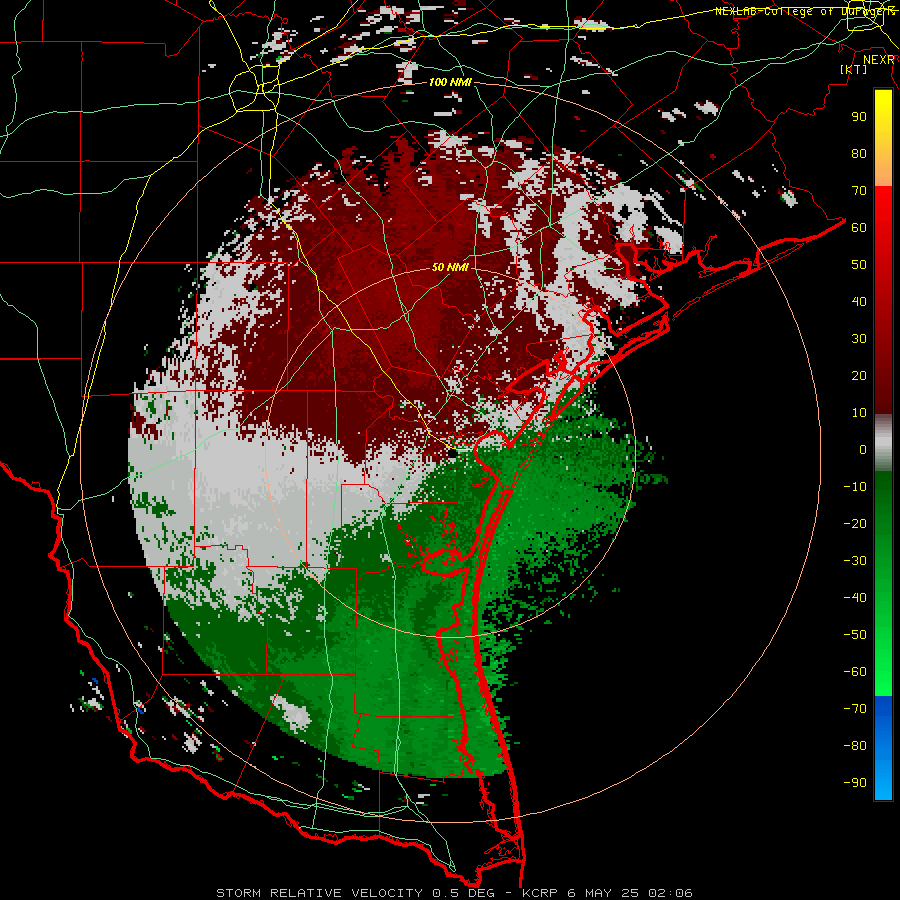
Task: Click the '0' value on velocity scale
Action: (863, 449)
